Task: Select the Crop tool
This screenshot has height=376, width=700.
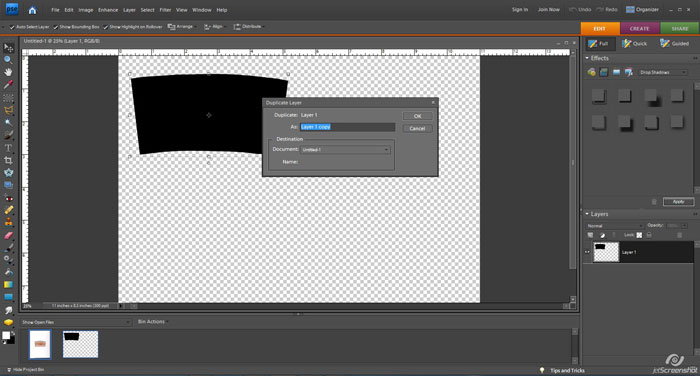Action: coord(8,160)
